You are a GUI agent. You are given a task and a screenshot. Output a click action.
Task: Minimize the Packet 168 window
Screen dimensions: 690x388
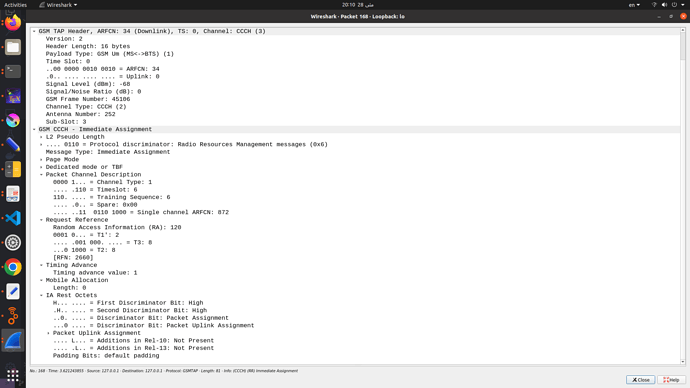(659, 16)
